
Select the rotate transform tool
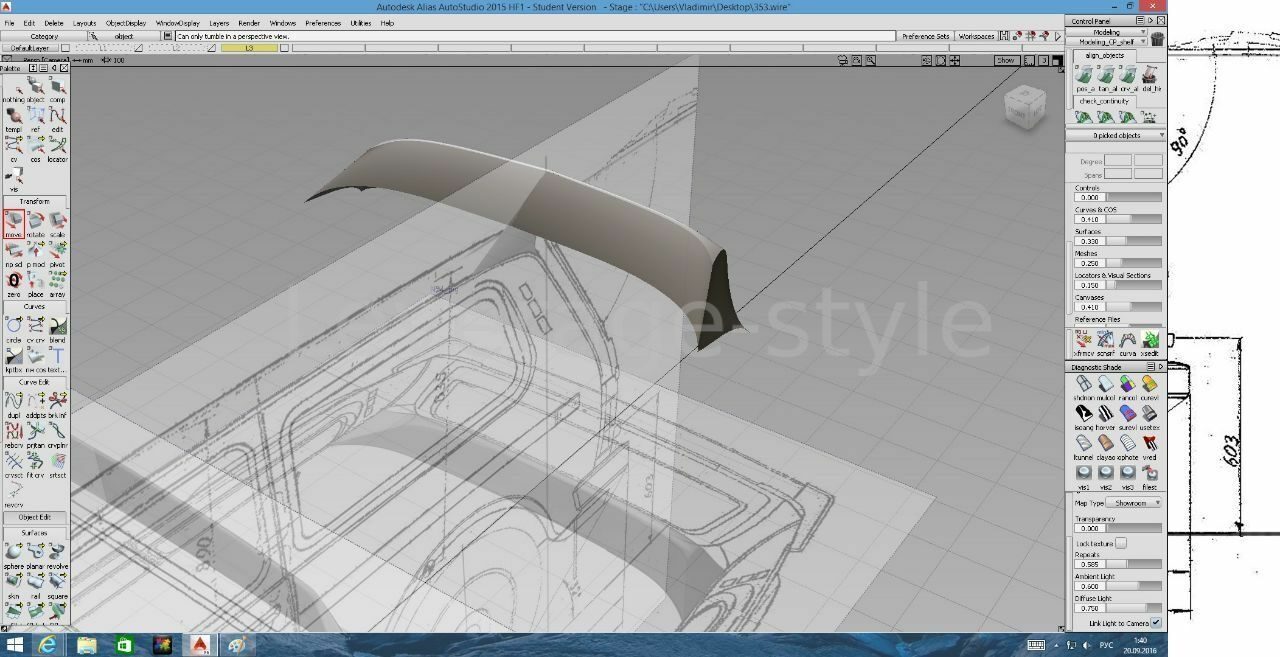pyautogui.click(x=36, y=222)
